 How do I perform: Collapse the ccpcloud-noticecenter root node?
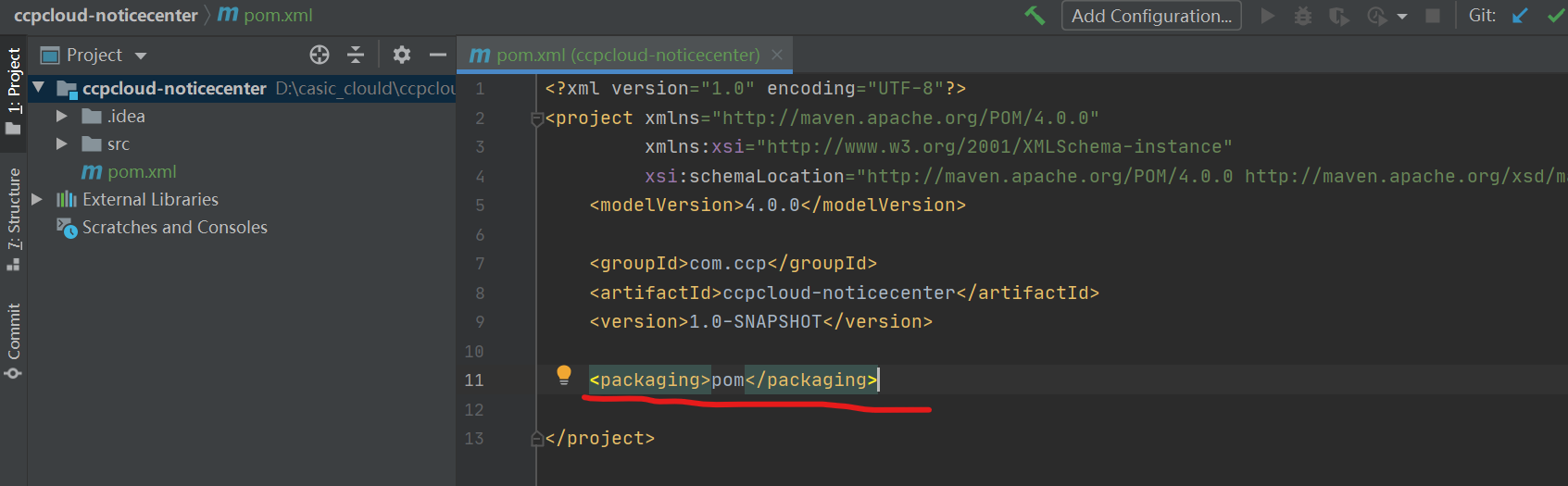click(x=38, y=88)
